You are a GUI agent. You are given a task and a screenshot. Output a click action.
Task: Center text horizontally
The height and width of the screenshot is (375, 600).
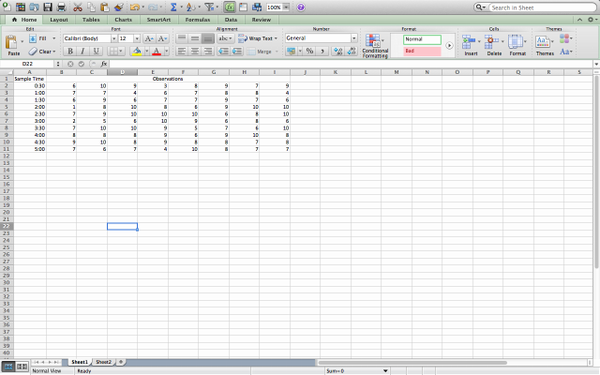[195, 51]
